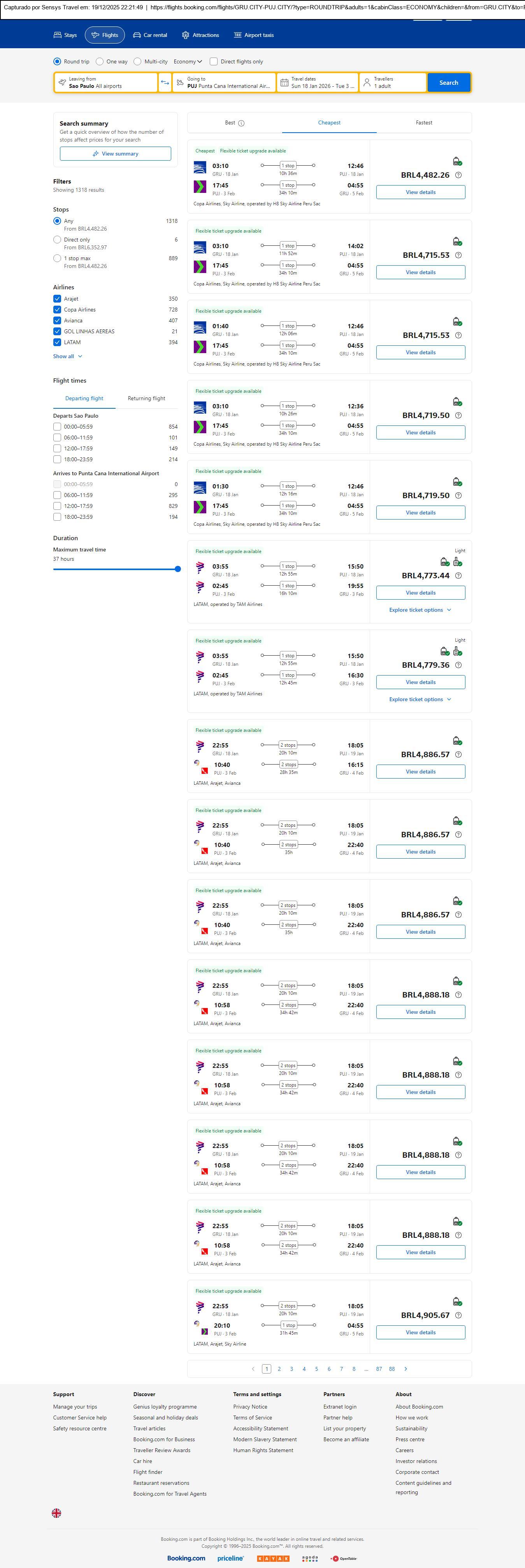
Task: Open View summary of search
Action: tap(115, 154)
